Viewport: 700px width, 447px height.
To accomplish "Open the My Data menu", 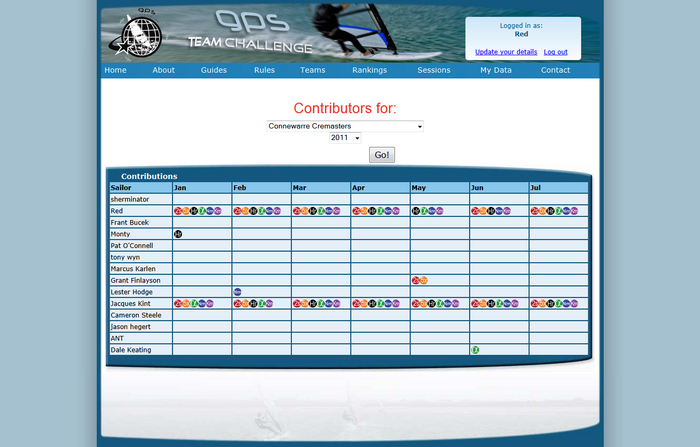I will point(495,70).
